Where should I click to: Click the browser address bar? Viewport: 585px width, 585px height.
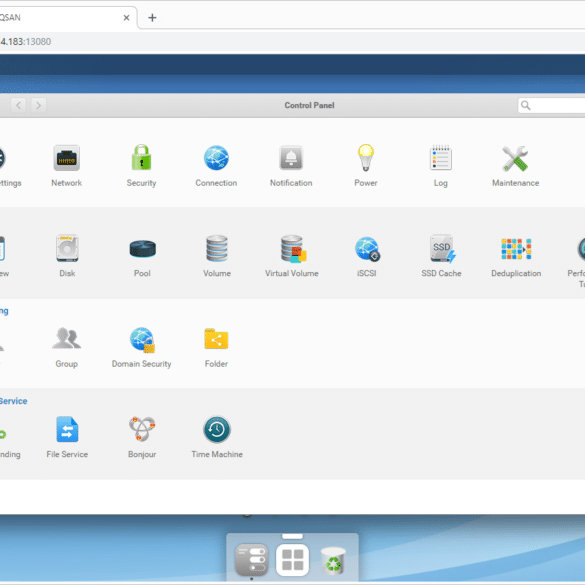[x=292, y=41]
